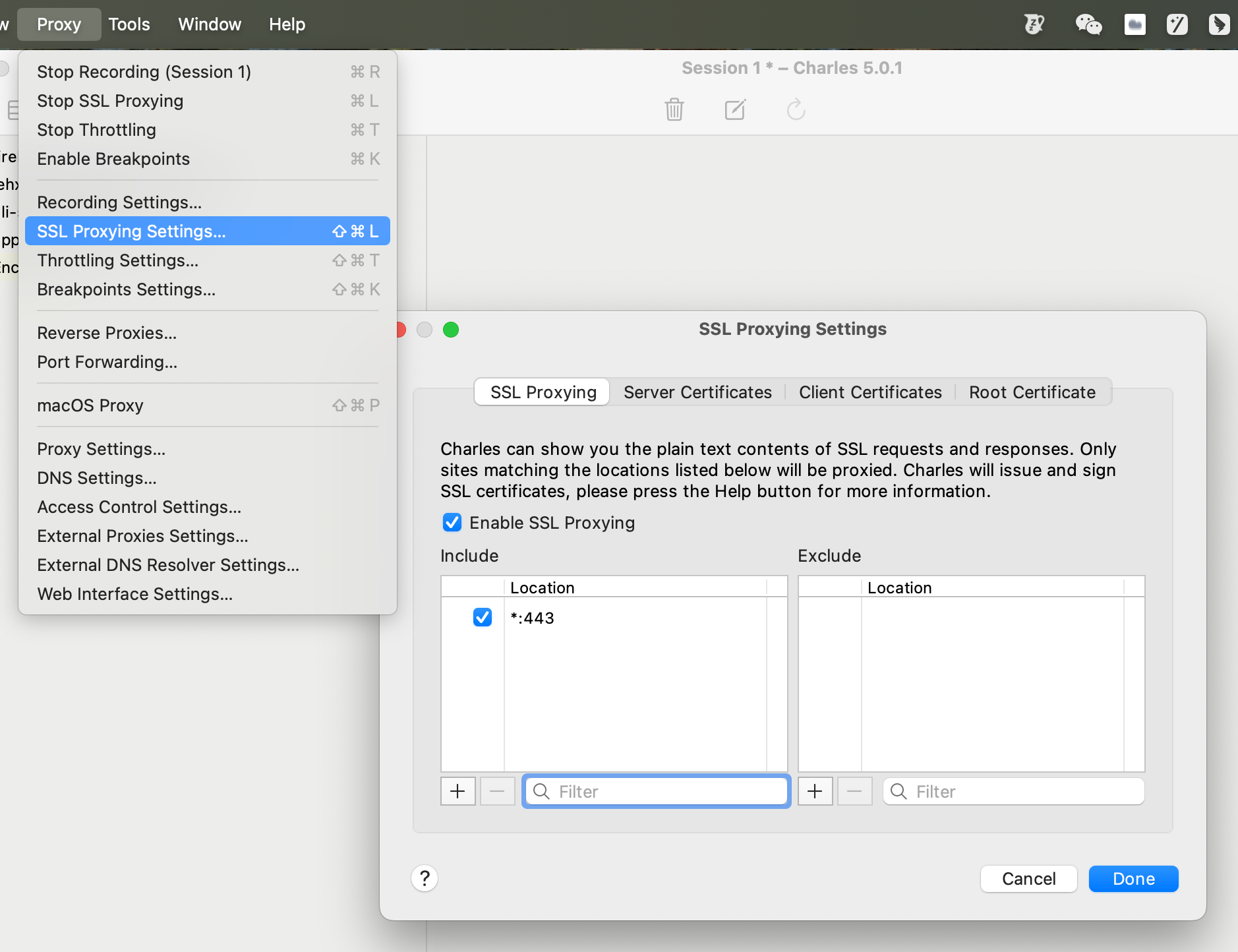Viewport: 1238px width, 952px height.
Task: Open the Help menu
Action: [287, 24]
